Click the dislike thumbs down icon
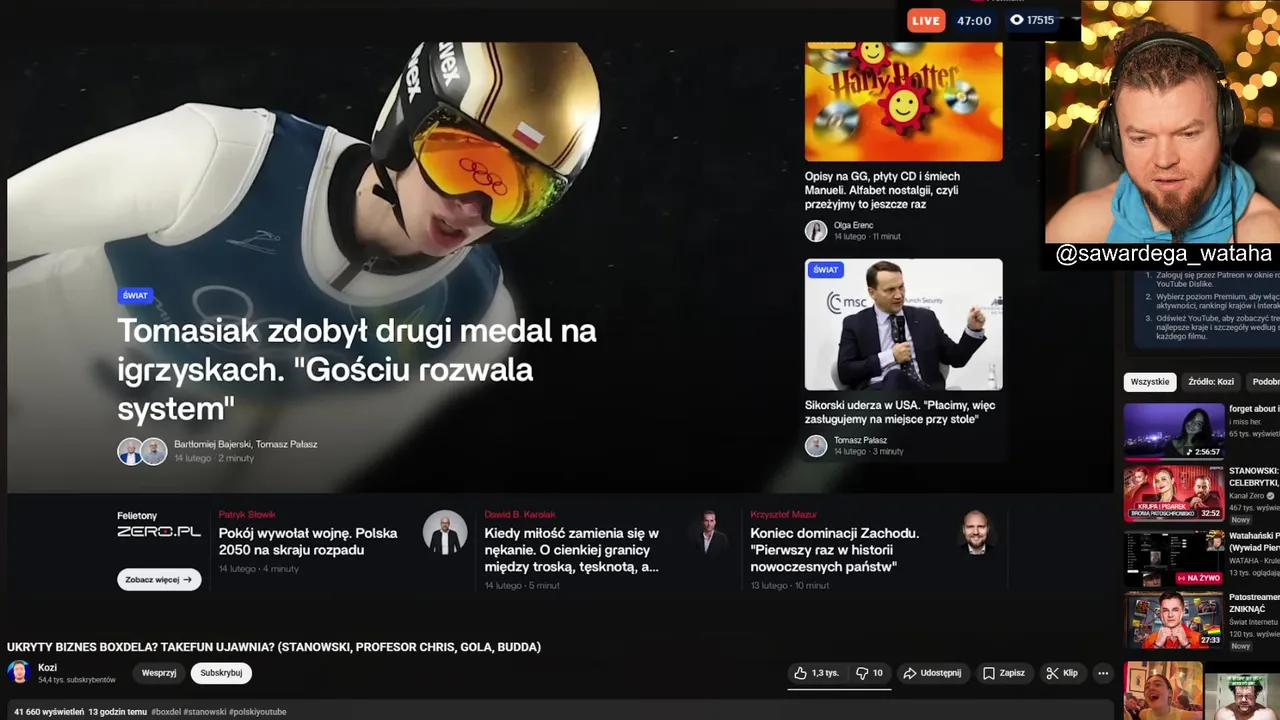 [862, 673]
